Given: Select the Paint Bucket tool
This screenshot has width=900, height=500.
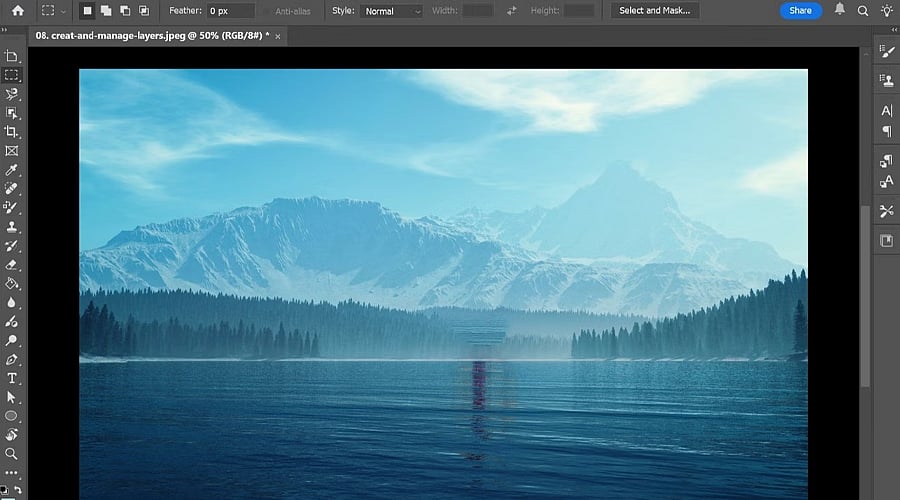Looking at the screenshot, I should tap(11, 284).
